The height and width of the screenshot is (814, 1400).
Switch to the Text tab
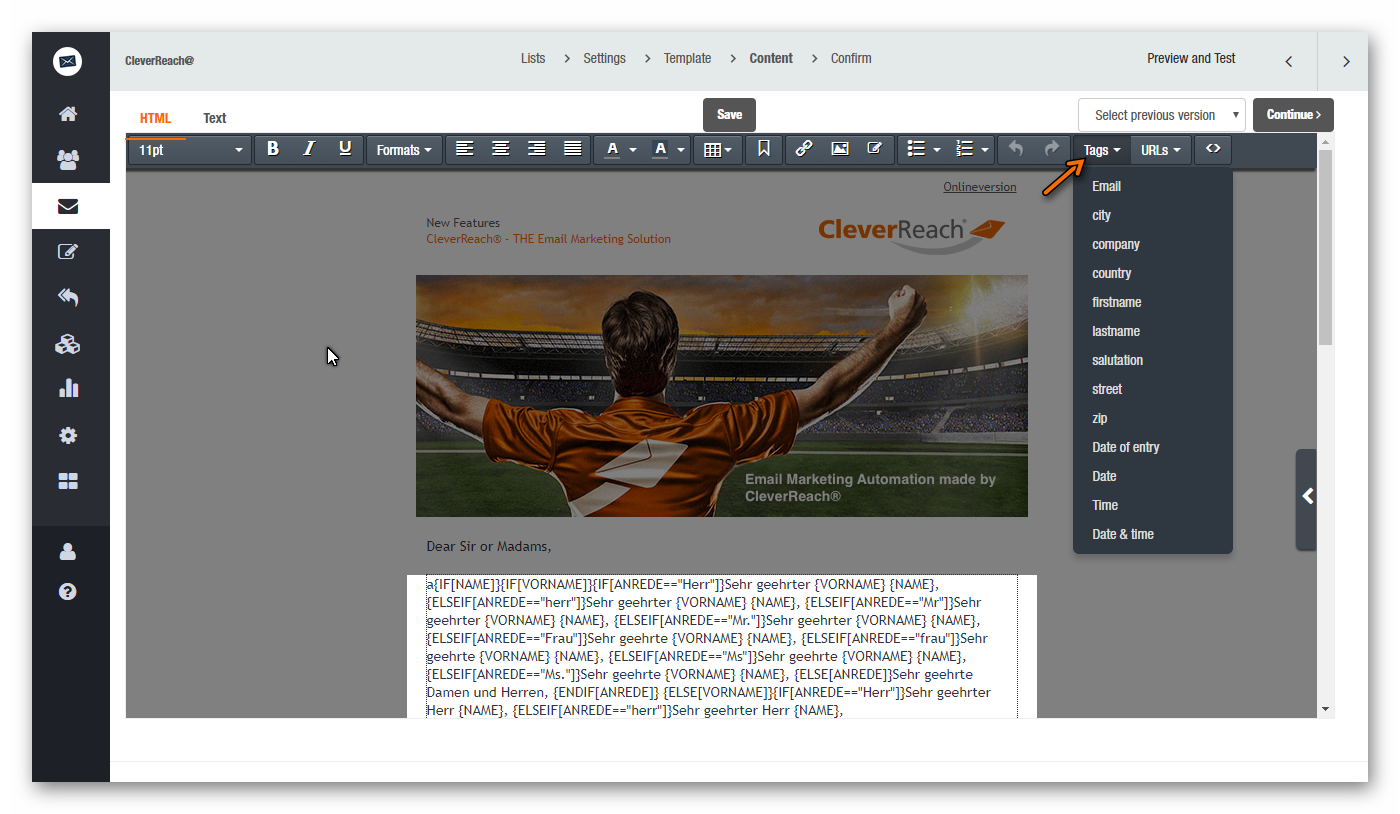click(215, 118)
